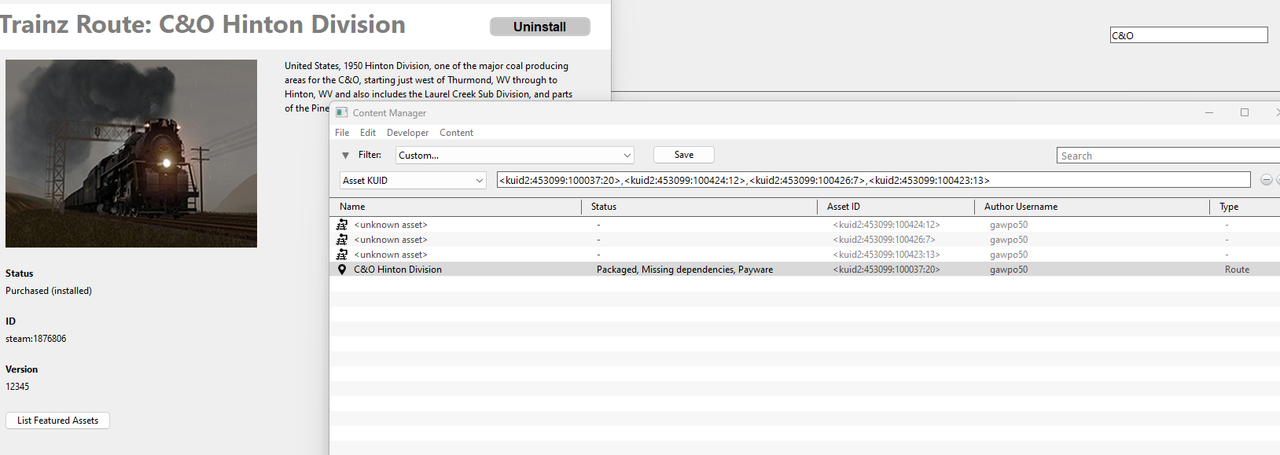This screenshot has height=455, width=1280.
Task: Click the KUID list filter text field
Action: [x=873, y=180]
